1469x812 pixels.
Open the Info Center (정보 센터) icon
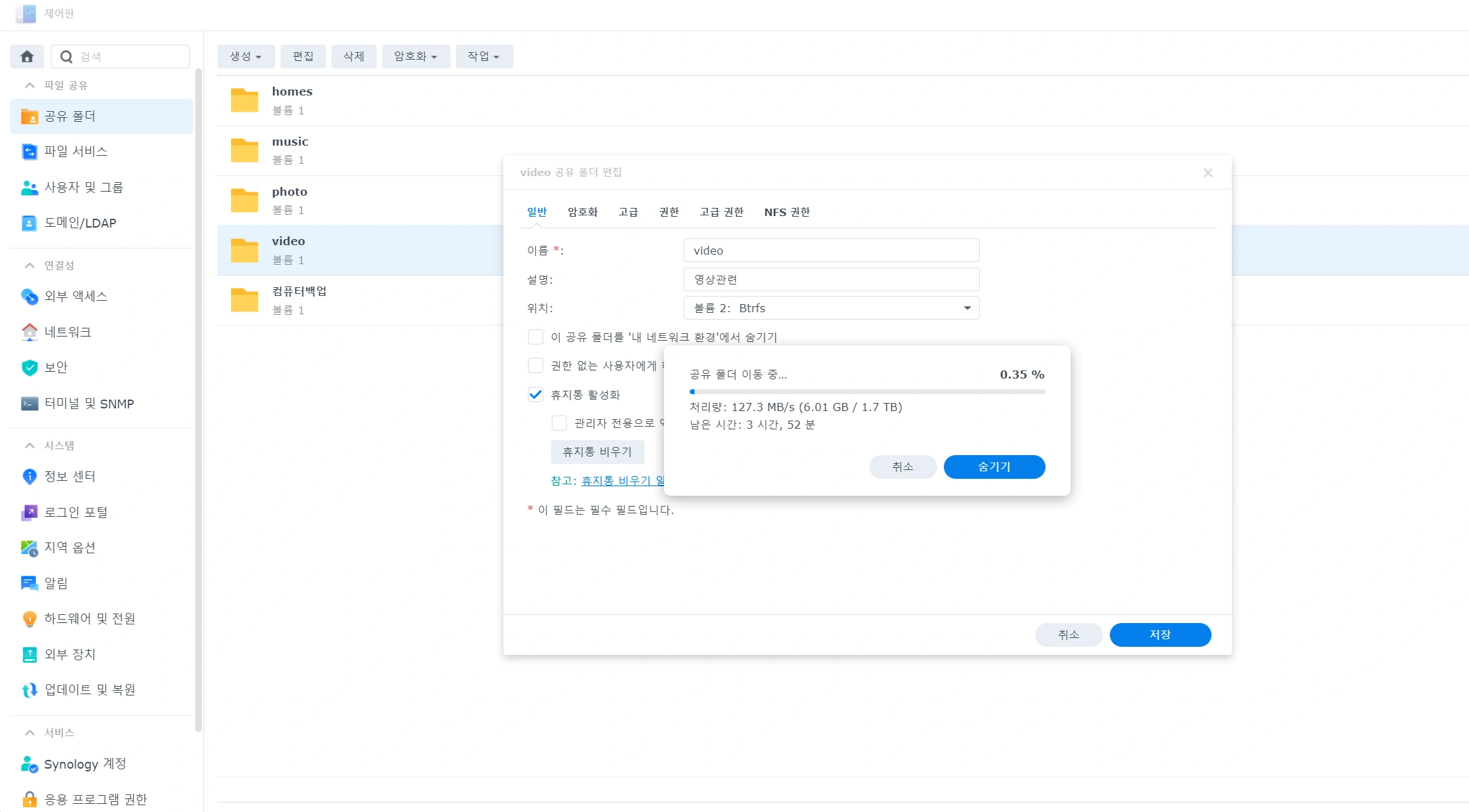click(x=29, y=477)
